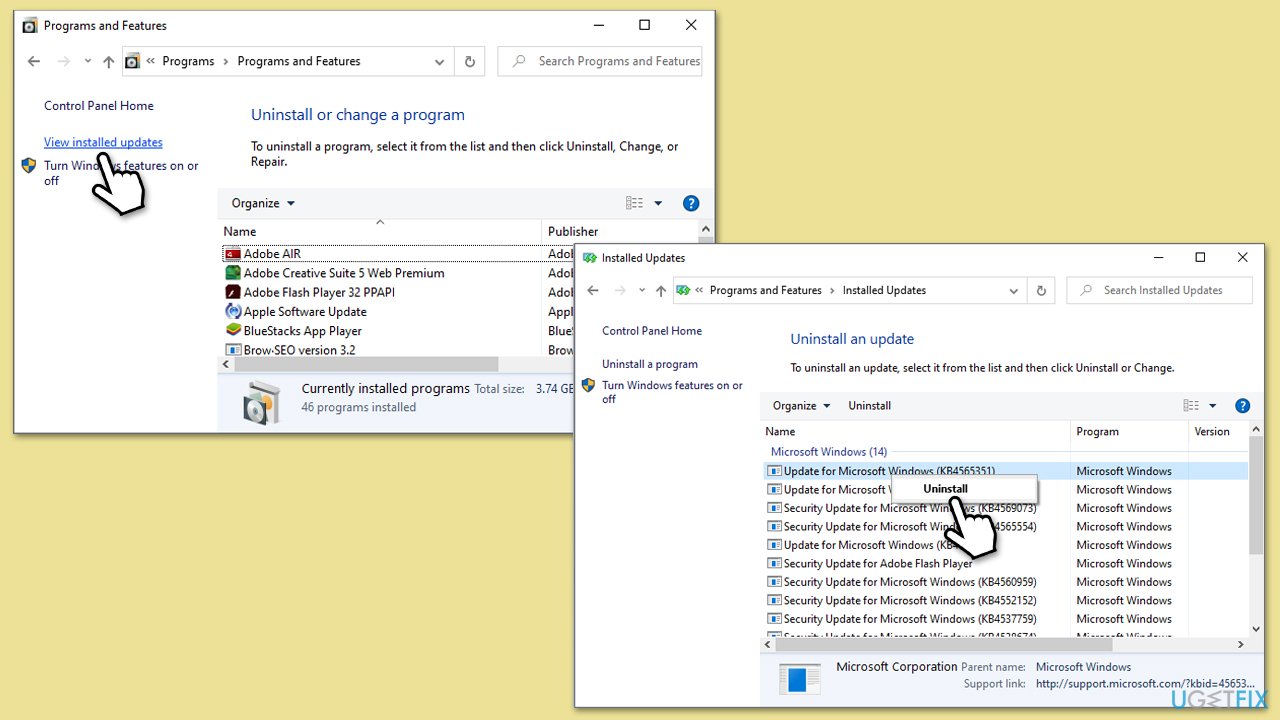Click Control Panel Home in Programs and Features
The height and width of the screenshot is (720, 1280).
(x=99, y=106)
